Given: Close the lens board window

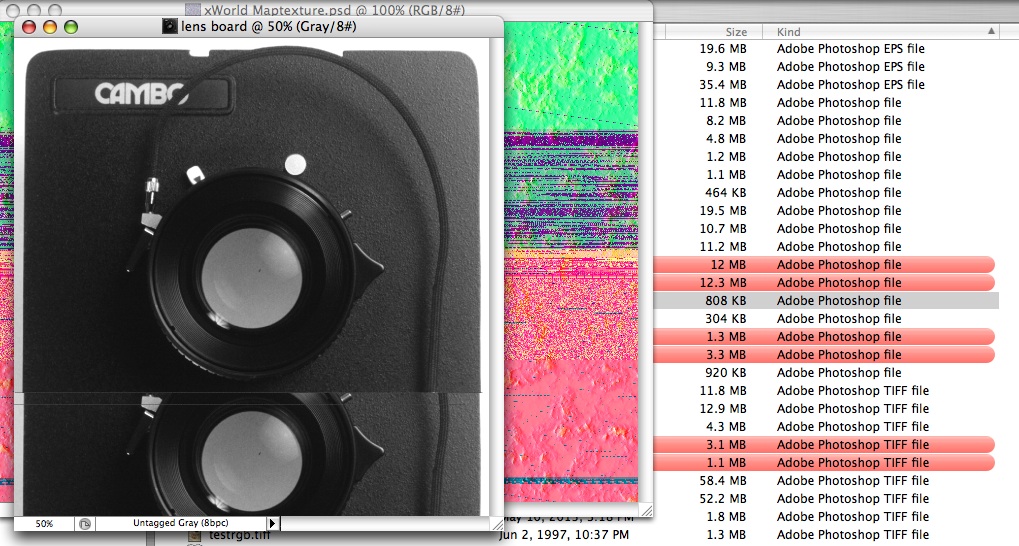Looking at the screenshot, I should coord(29,27).
